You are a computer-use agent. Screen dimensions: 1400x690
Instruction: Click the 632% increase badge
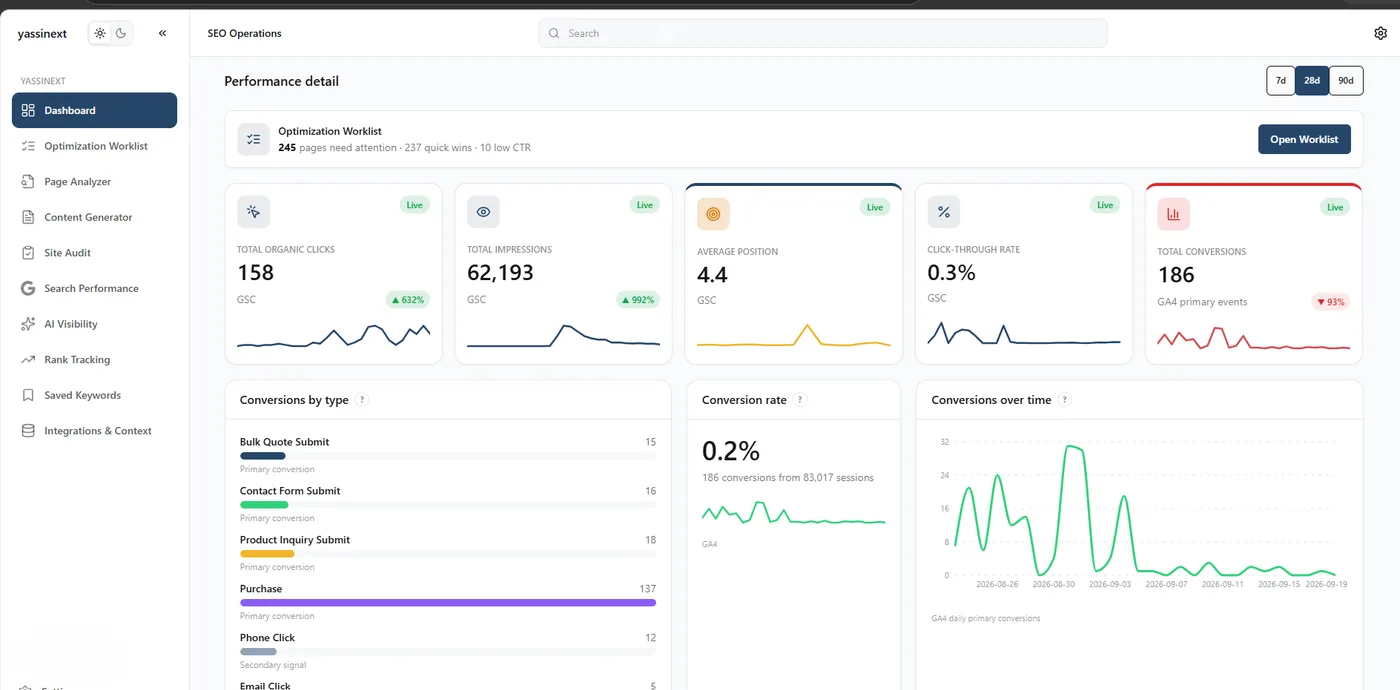coord(408,300)
